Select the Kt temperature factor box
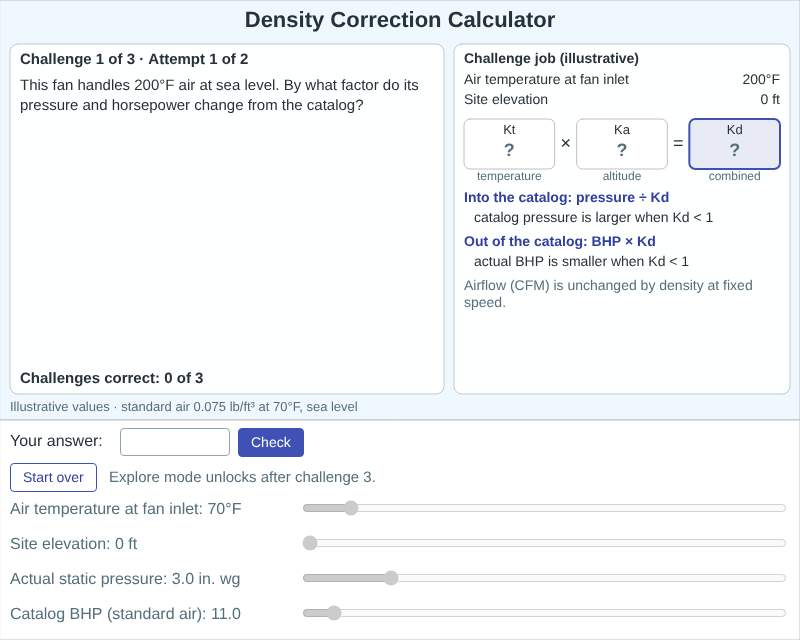 [509, 144]
